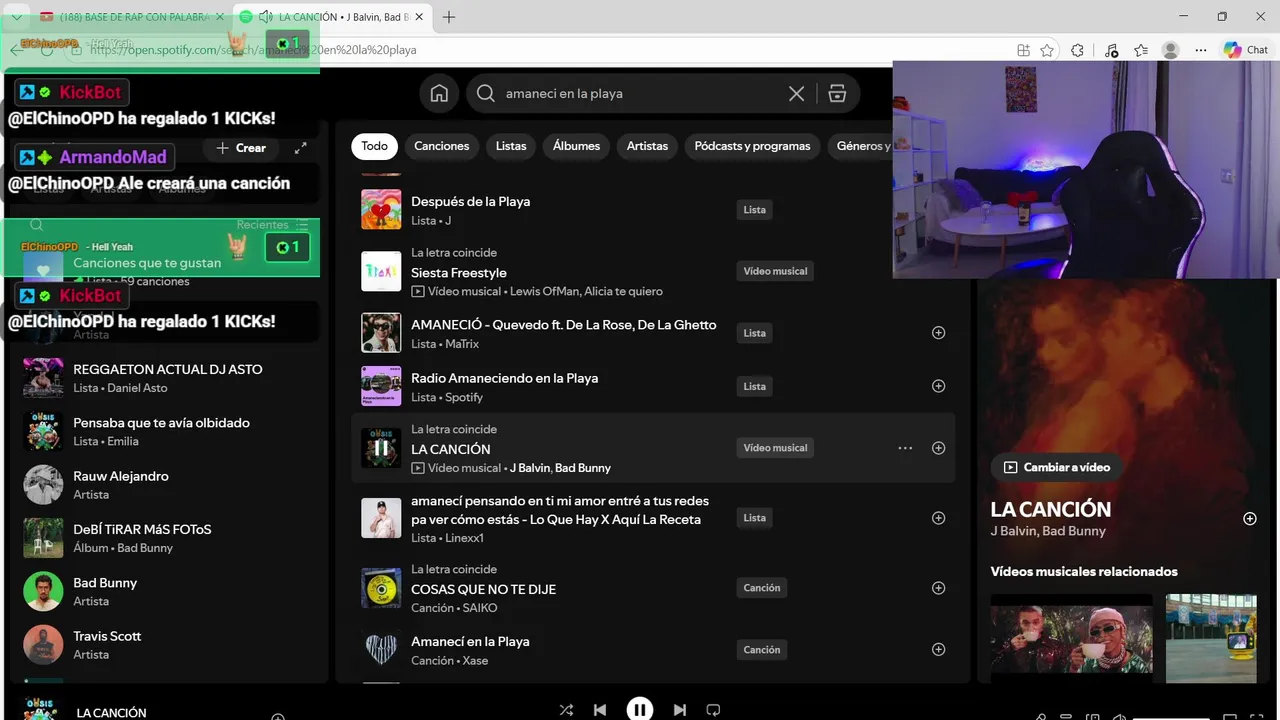Open Spotify home via house icon
This screenshot has width=1280, height=720.
point(439,93)
